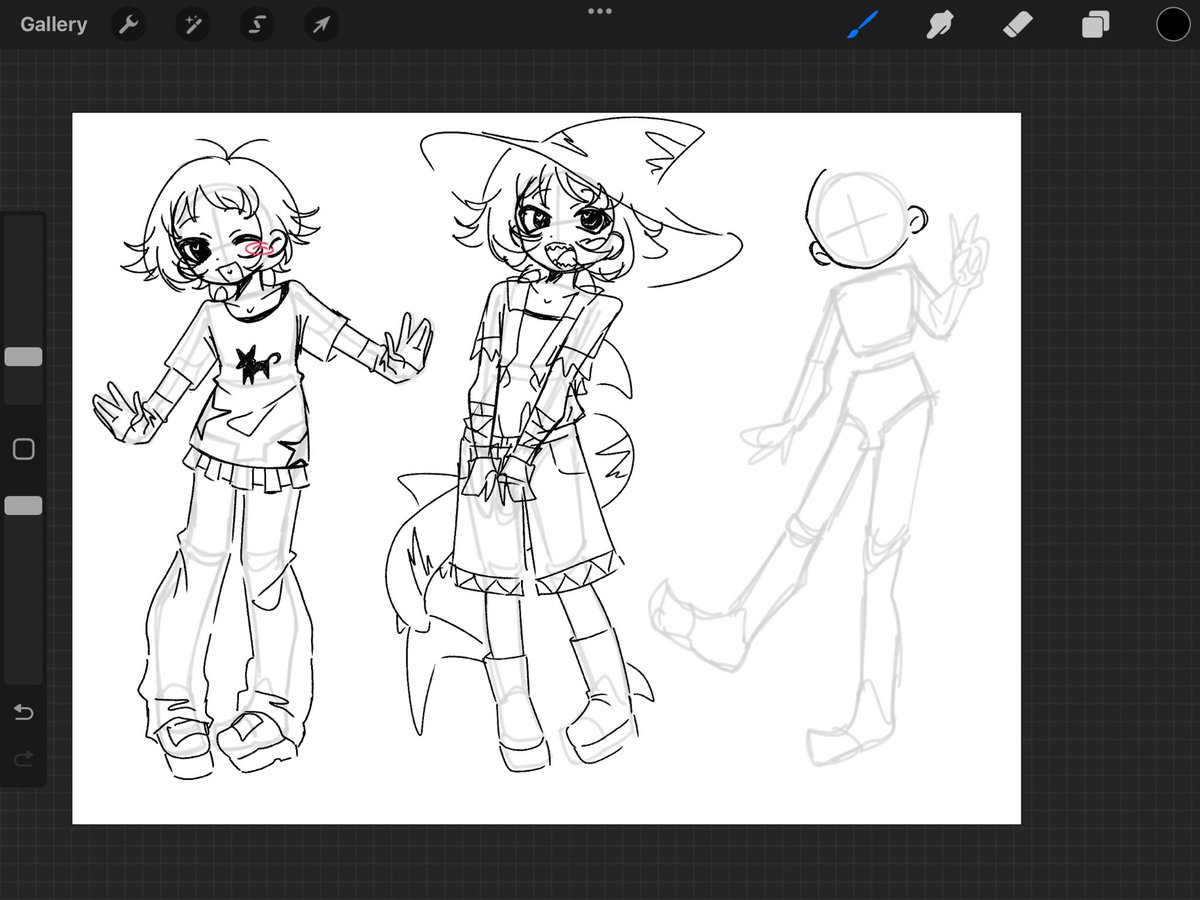Tap the black cat on the shirt
Viewport: 1200px width, 900px height.
tap(258, 365)
